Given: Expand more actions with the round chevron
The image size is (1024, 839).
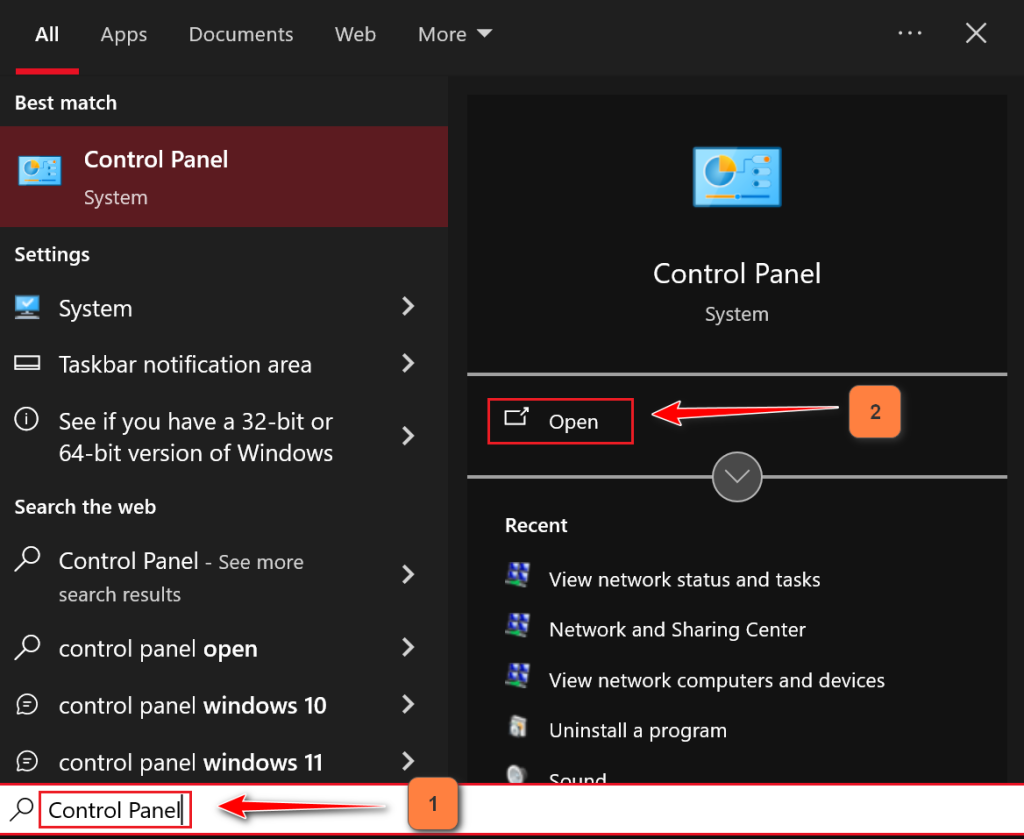Looking at the screenshot, I should (x=737, y=477).
